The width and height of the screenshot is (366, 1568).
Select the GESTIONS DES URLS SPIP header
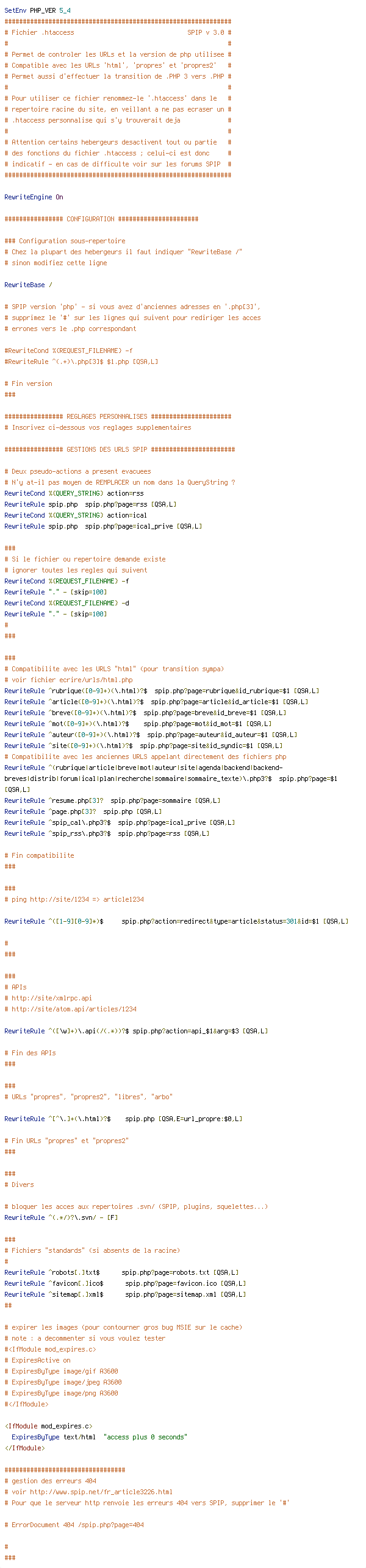(x=120, y=449)
